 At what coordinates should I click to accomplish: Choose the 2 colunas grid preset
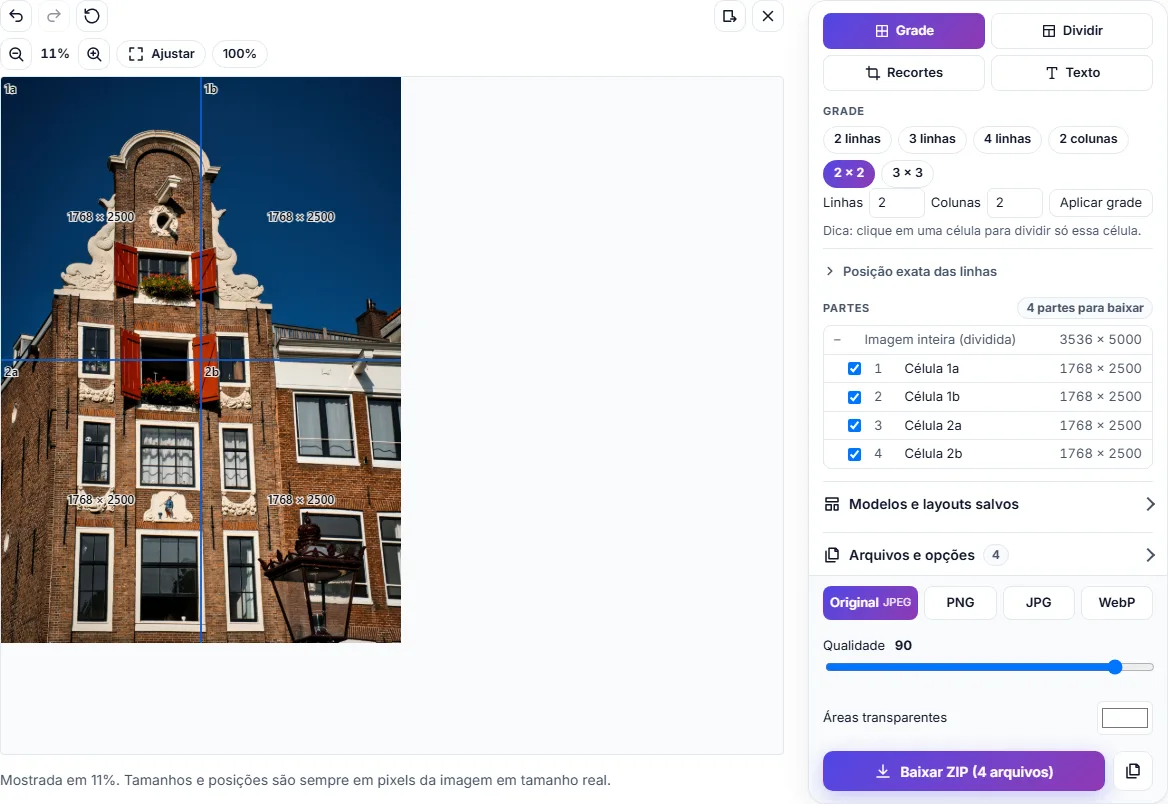tap(1088, 139)
